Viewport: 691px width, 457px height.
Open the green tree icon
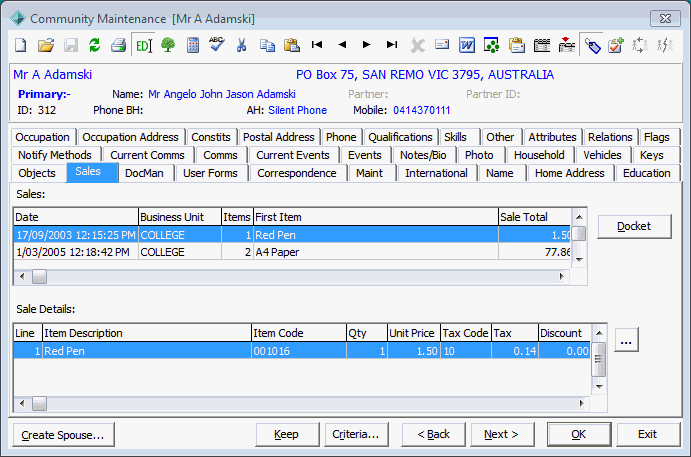click(168, 45)
